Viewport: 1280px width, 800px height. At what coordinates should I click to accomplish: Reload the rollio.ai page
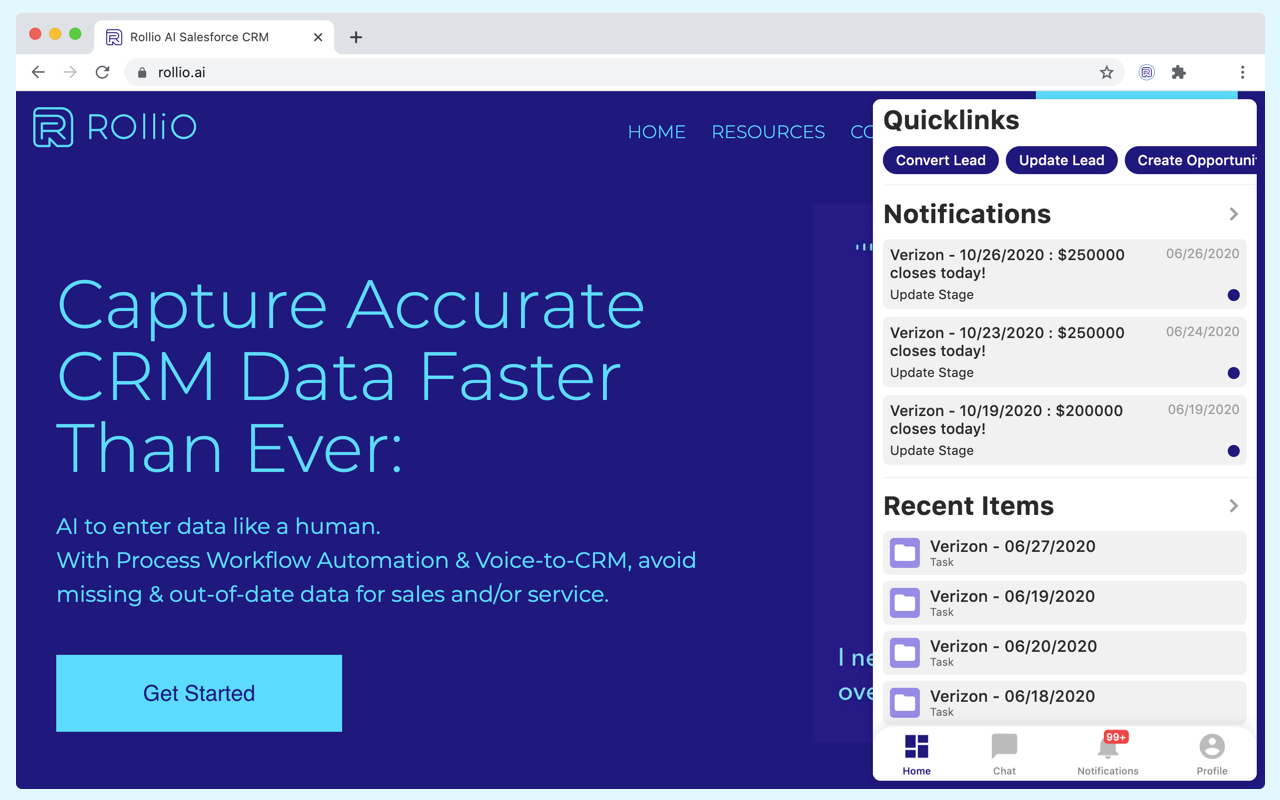102,72
